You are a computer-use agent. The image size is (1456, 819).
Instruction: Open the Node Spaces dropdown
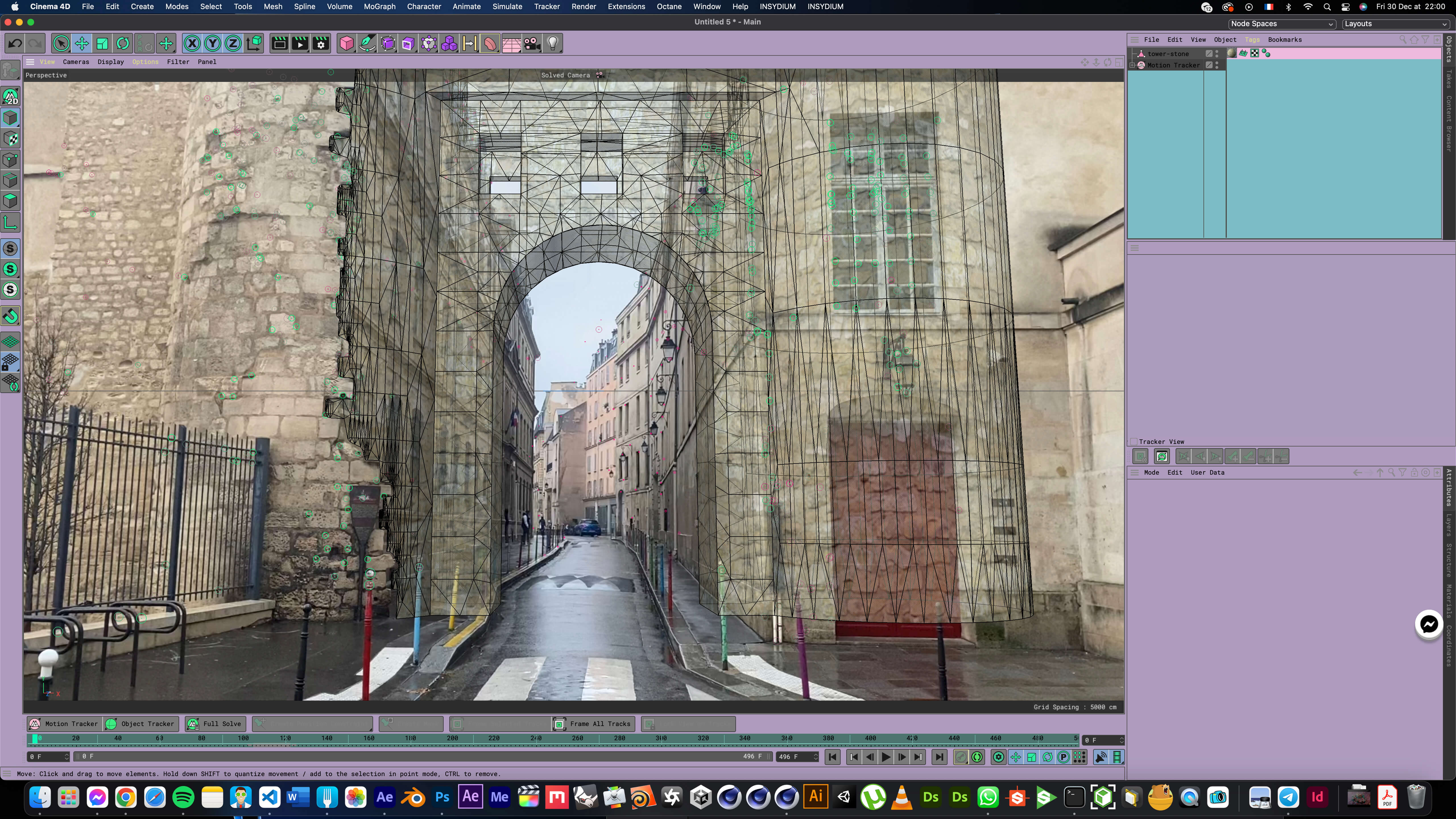(x=1281, y=24)
